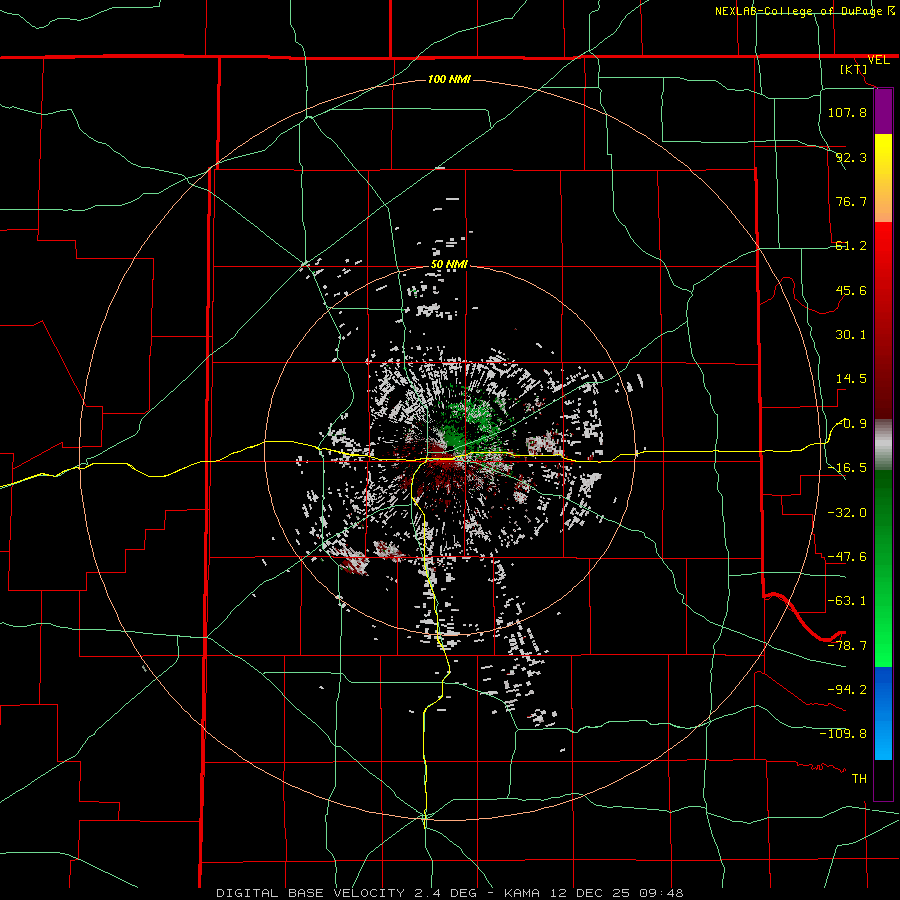This screenshot has width=900, height=900.
Task: Select the -63.1 scale value
Action: (x=847, y=601)
